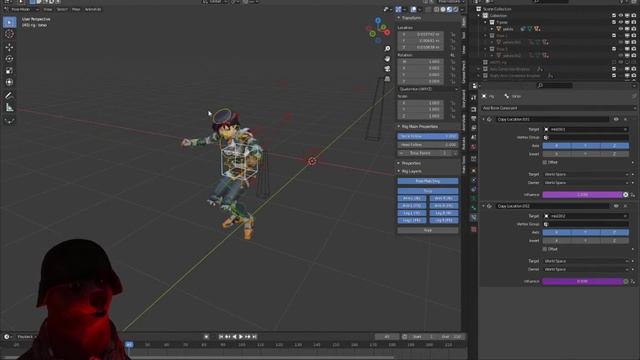The width and height of the screenshot is (640, 360).
Task: Open the orange Object properties tab
Action: (473, 171)
